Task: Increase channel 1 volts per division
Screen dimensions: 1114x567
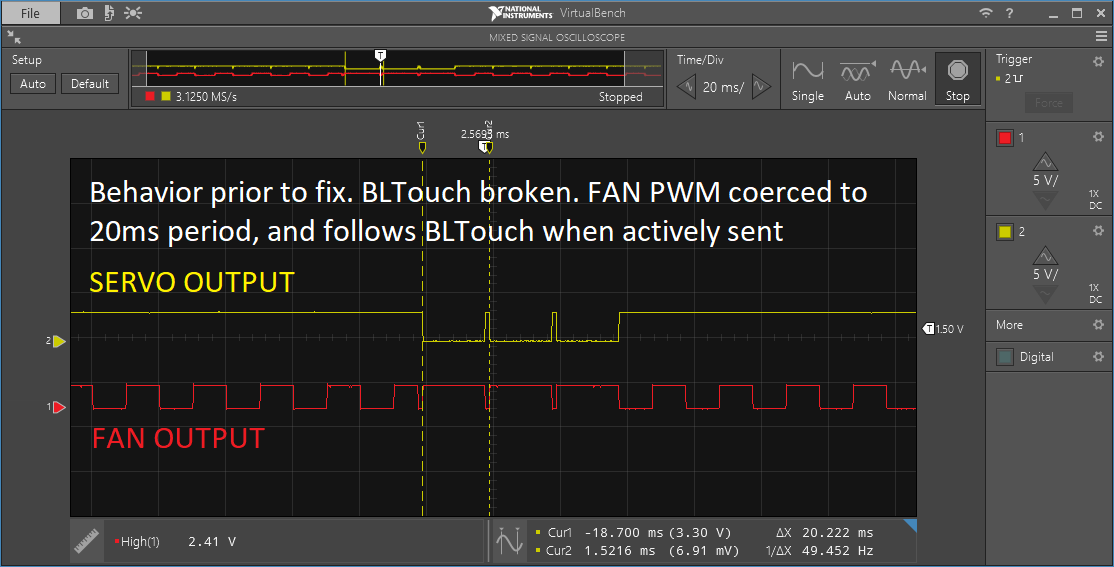Action: pos(1044,161)
